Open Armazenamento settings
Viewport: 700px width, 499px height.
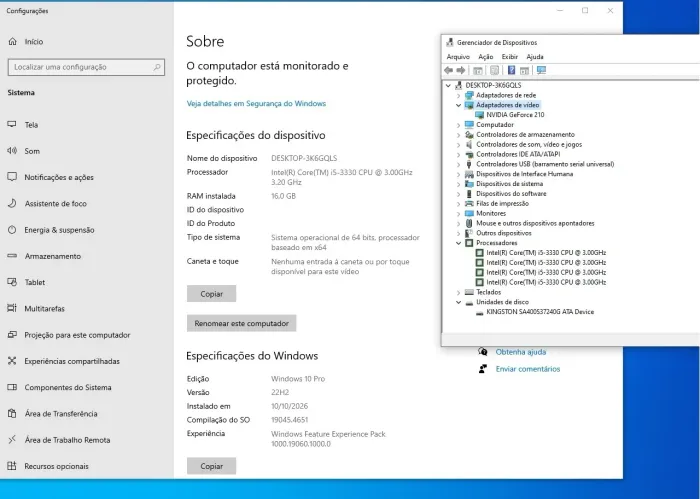(x=53, y=256)
